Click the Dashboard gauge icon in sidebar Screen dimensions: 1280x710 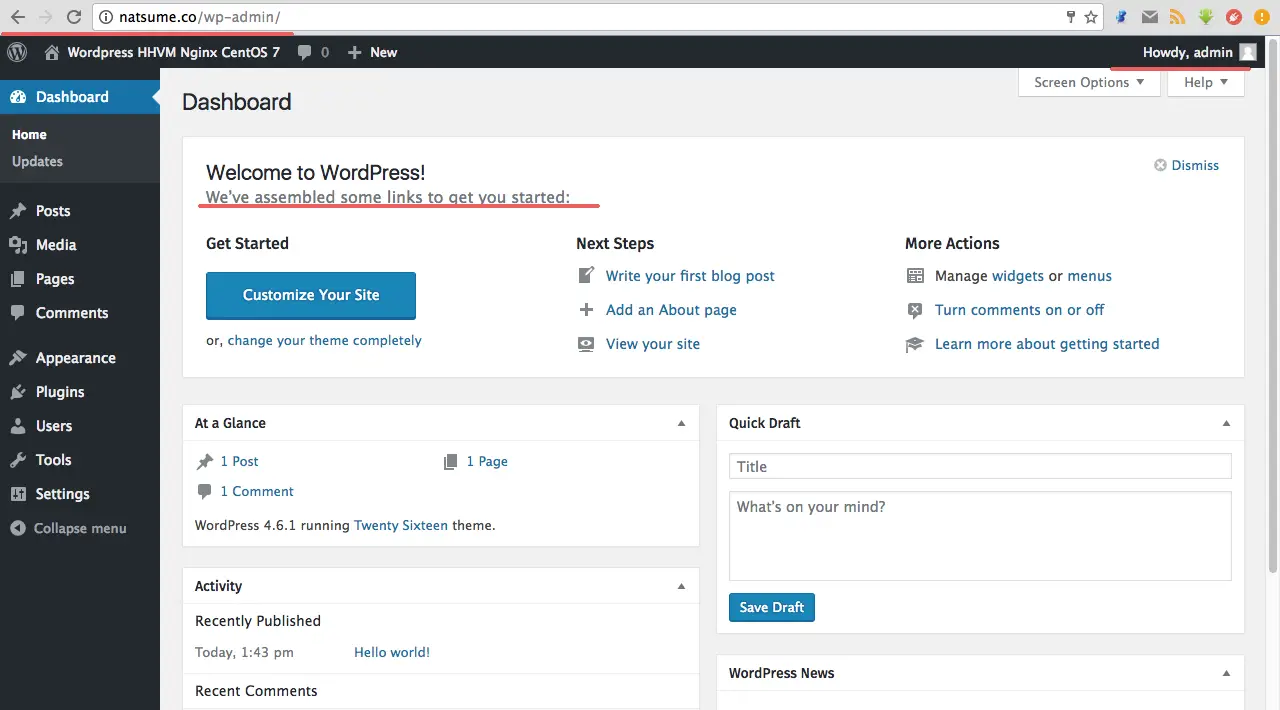click(x=17, y=97)
